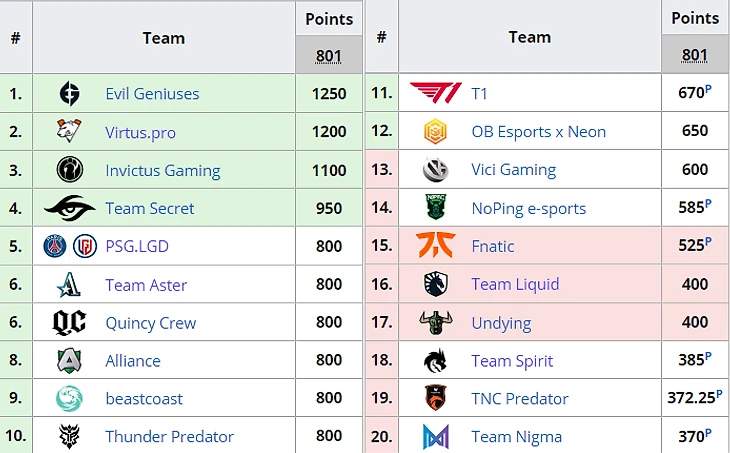Open the Vici Gaming team link
Viewport: 730px width, 453px height.
(x=513, y=170)
